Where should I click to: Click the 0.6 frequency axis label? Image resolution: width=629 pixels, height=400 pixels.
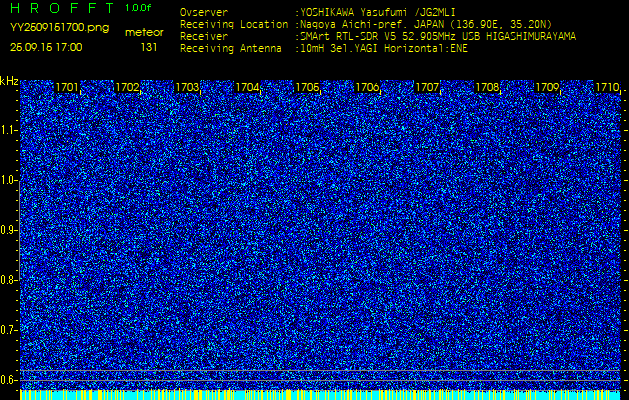8,380
